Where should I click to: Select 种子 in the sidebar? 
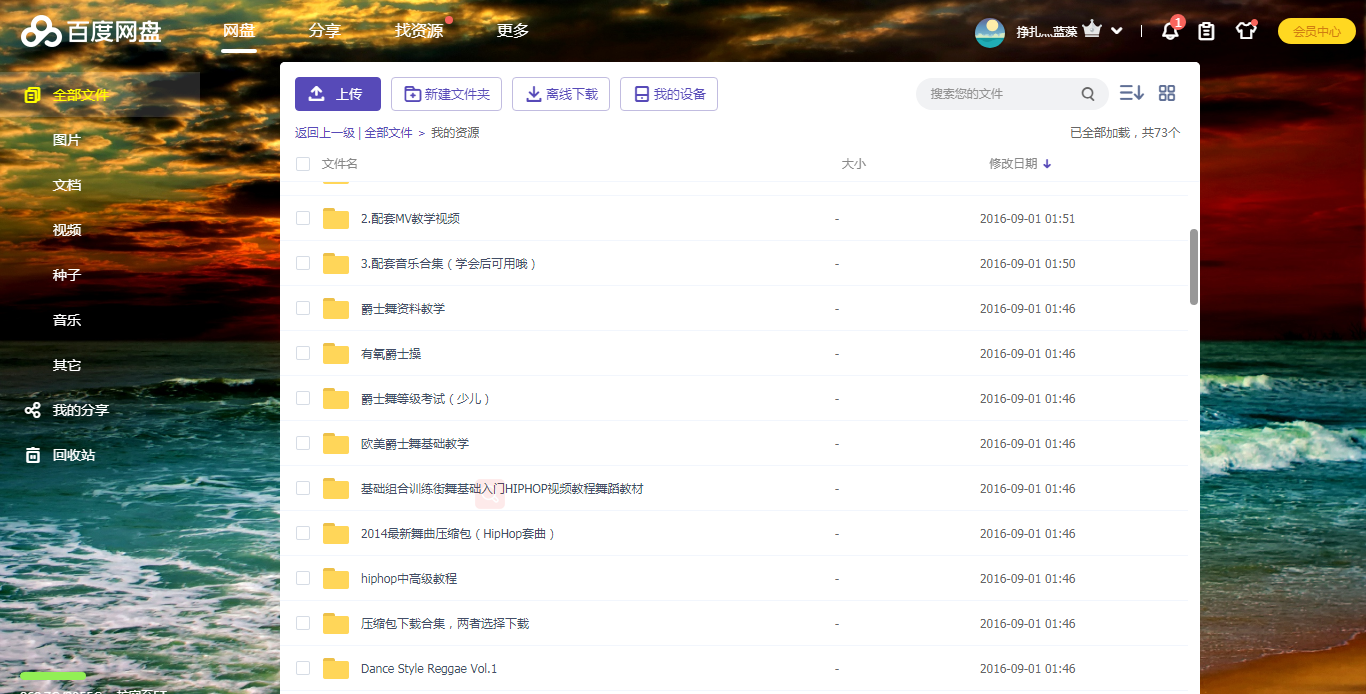(x=67, y=275)
